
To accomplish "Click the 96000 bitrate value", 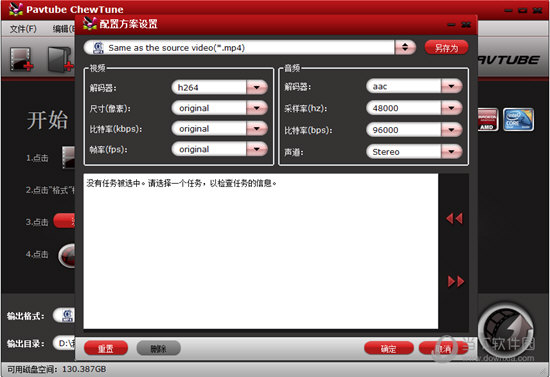I will pyautogui.click(x=385, y=130).
